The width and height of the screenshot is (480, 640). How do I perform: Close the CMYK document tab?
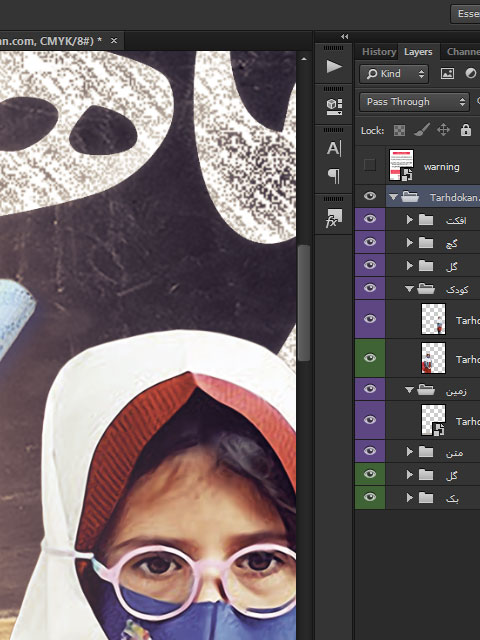(x=114, y=41)
